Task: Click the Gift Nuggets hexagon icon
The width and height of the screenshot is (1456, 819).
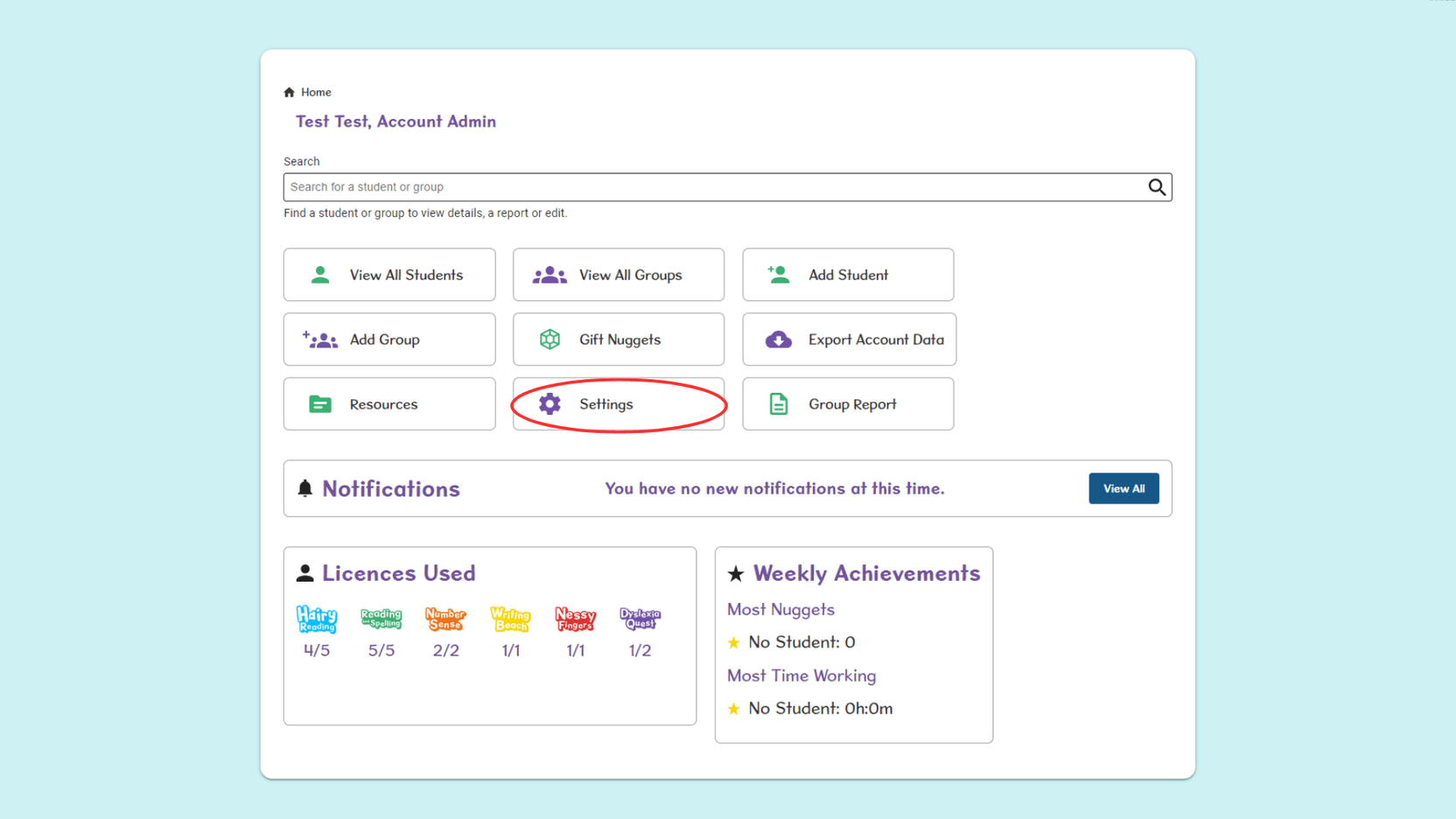Action: pos(549,339)
